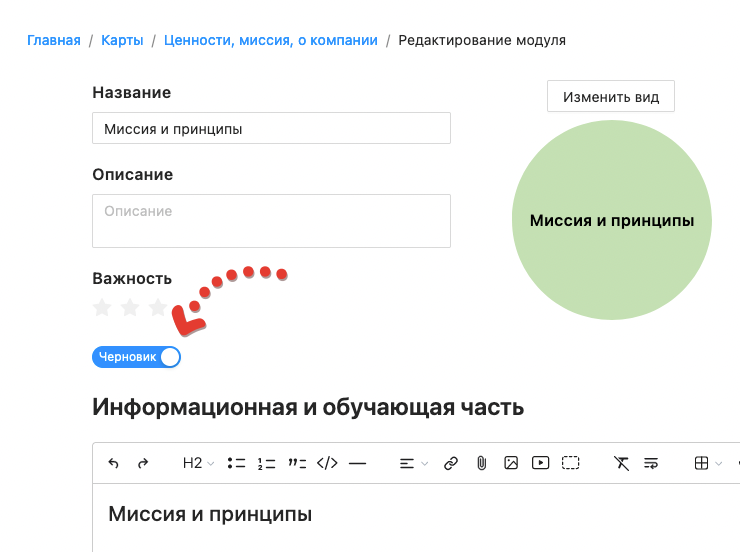
Task: Redo the last editor change
Action: (143, 463)
